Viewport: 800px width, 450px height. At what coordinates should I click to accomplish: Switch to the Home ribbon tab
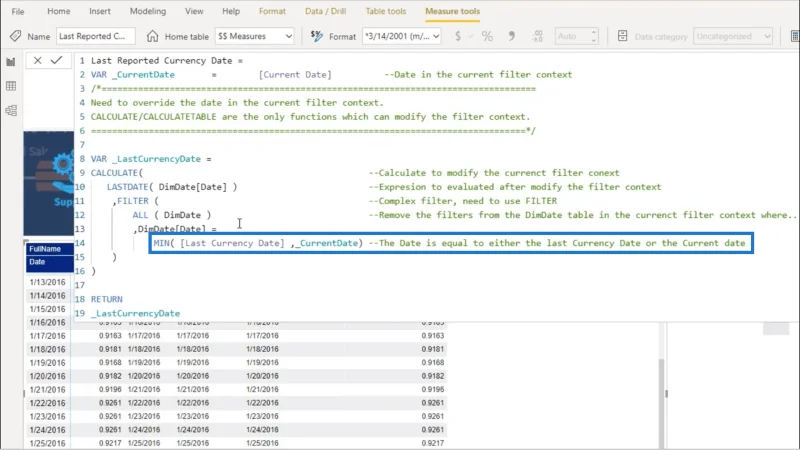coord(58,11)
